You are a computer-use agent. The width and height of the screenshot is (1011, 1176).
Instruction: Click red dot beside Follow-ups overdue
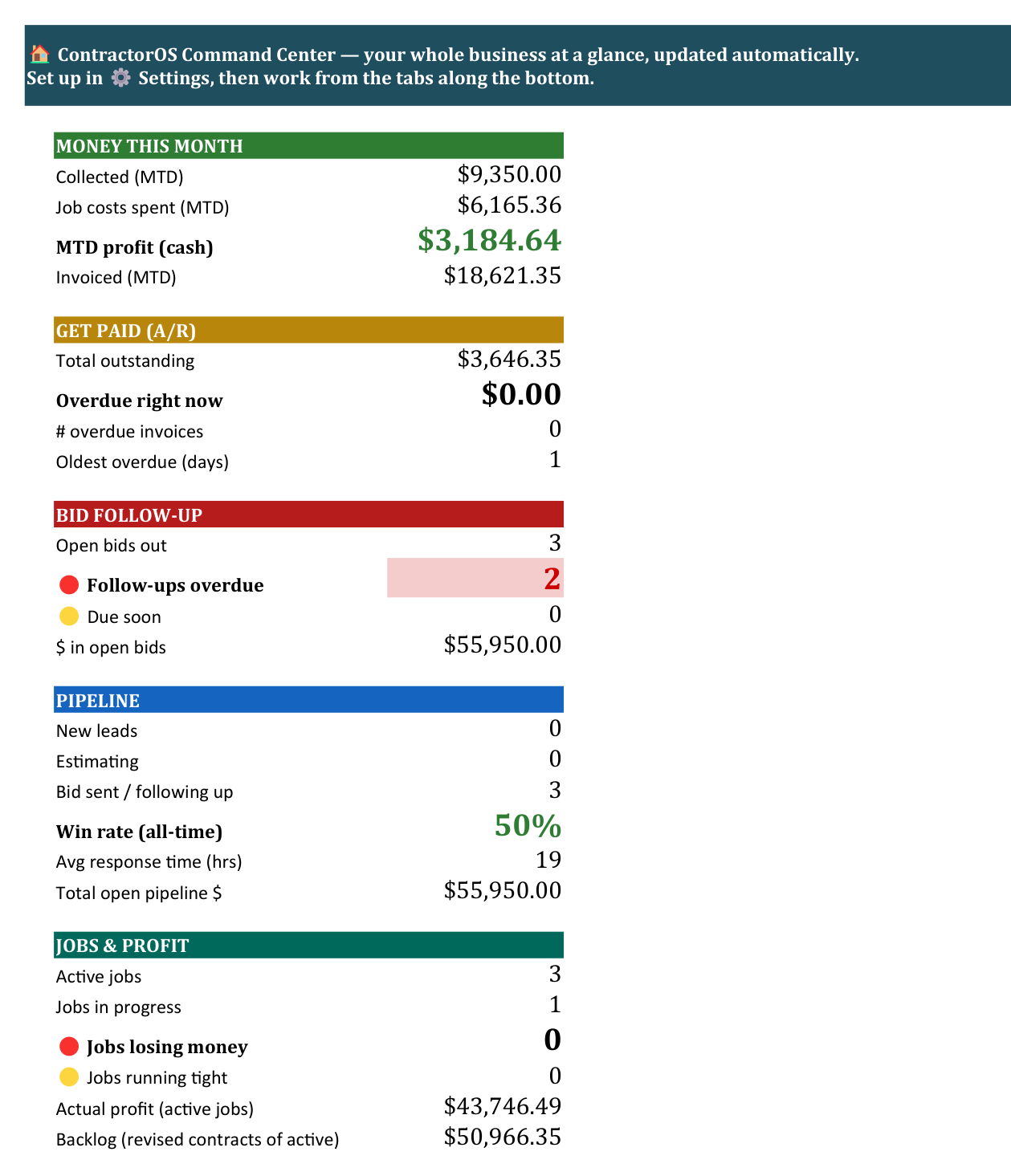tap(69, 585)
